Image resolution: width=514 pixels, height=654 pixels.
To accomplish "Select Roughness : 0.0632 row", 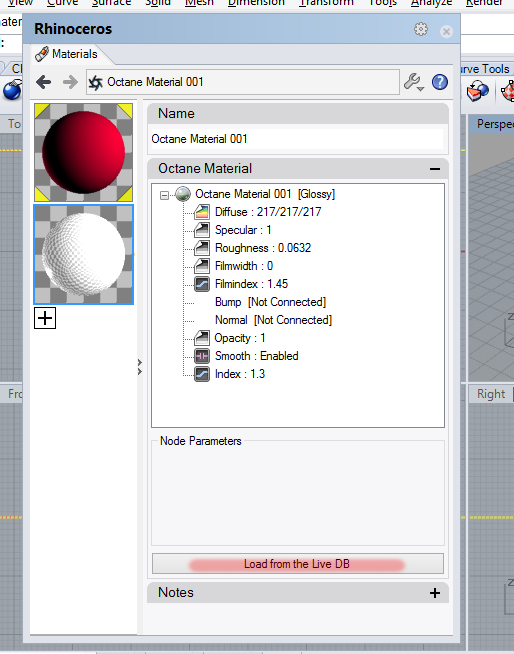I will coord(263,248).
